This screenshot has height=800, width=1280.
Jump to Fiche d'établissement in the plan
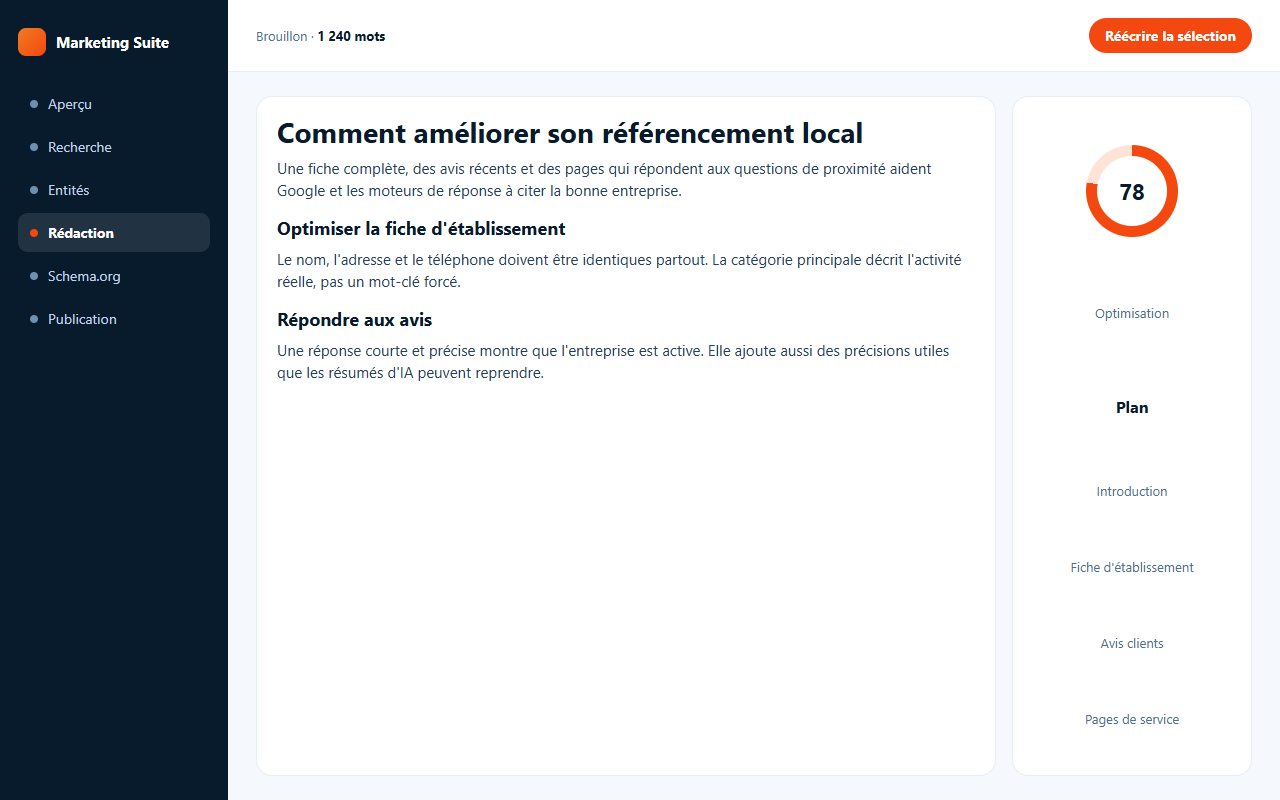1132,567
